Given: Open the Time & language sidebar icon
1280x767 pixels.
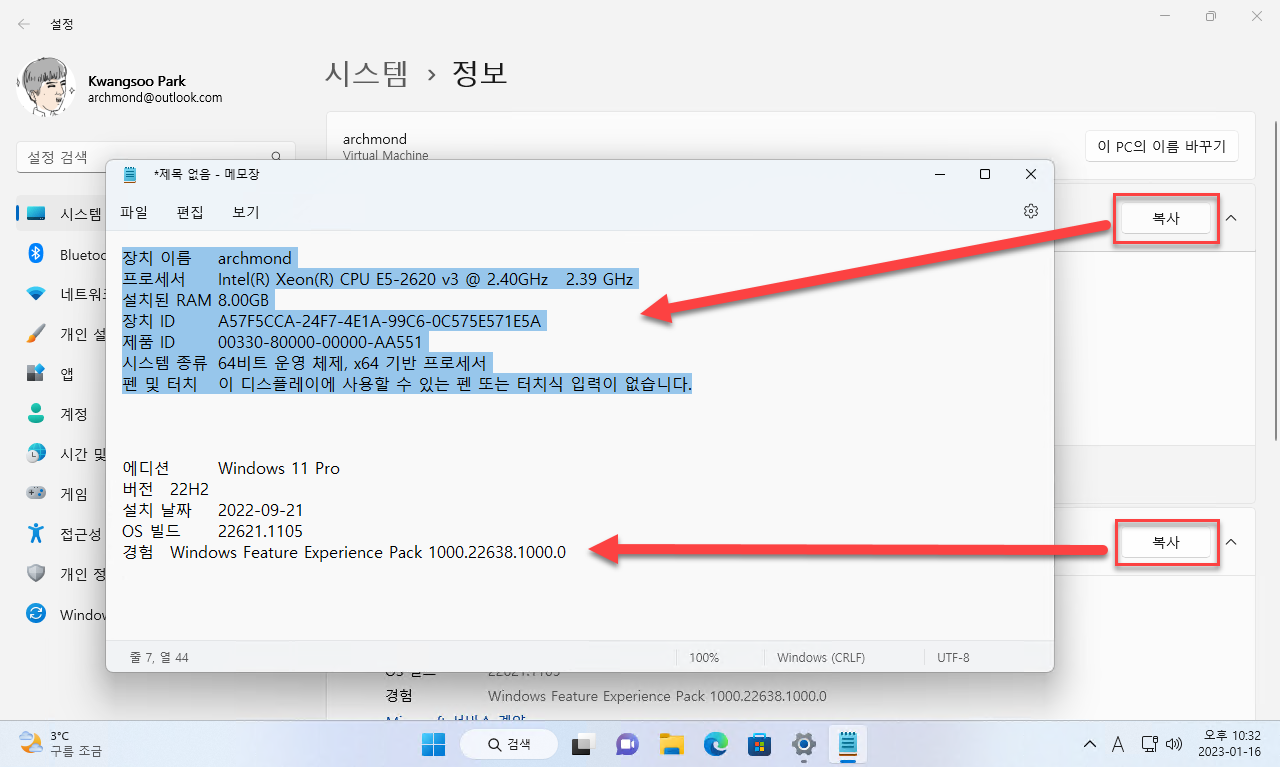Looking at the screenshot, I should pos(36,453).
